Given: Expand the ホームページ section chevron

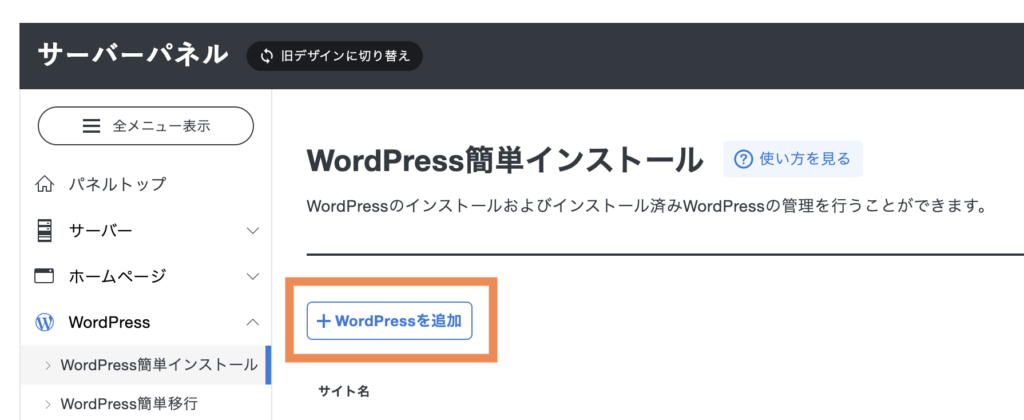Looking at the screenshot, I should pos(252,276).
